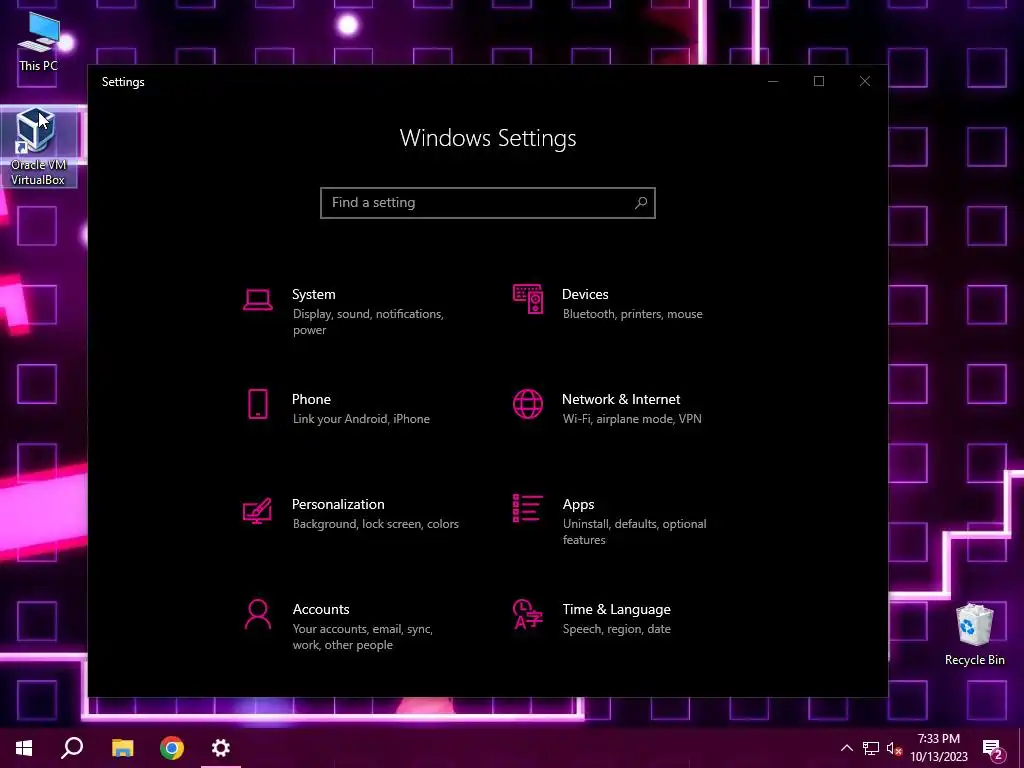The width and height of the screenshot is (1024, 768).
Task: Open the Time & Language icon
Action: pyautogui.click(x=528, y=614)
